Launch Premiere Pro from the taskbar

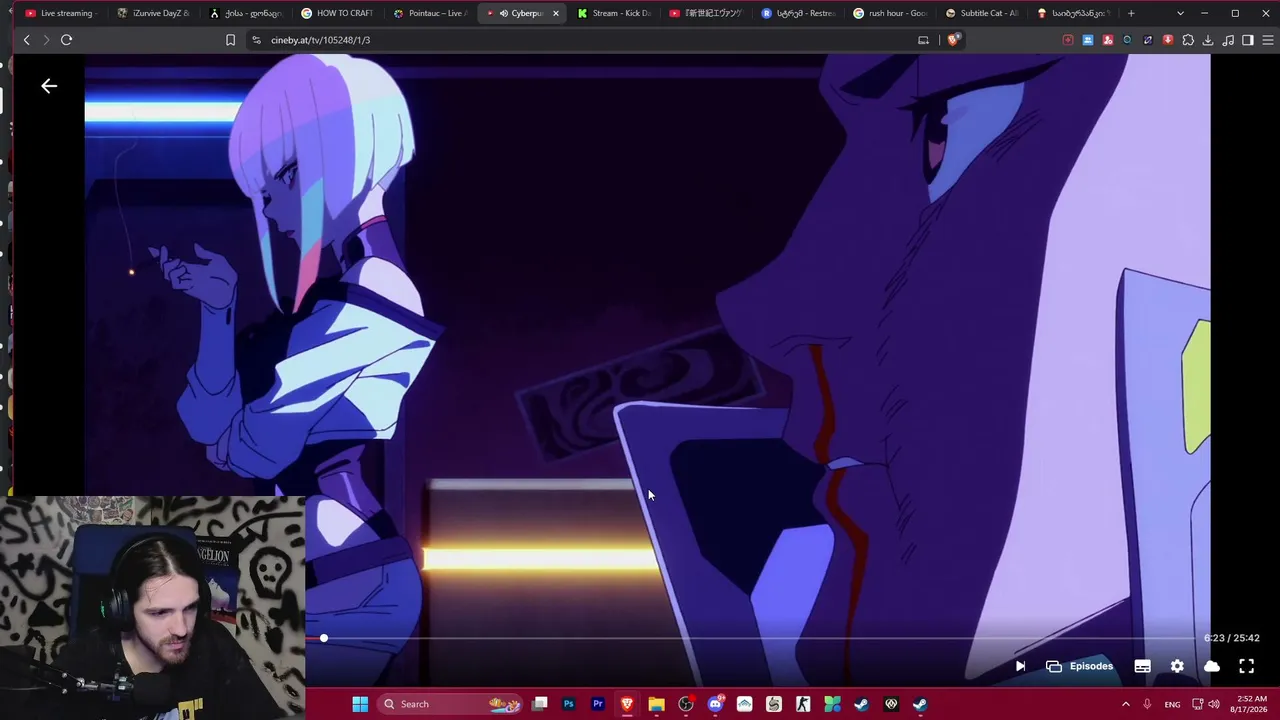pos(598,704)
